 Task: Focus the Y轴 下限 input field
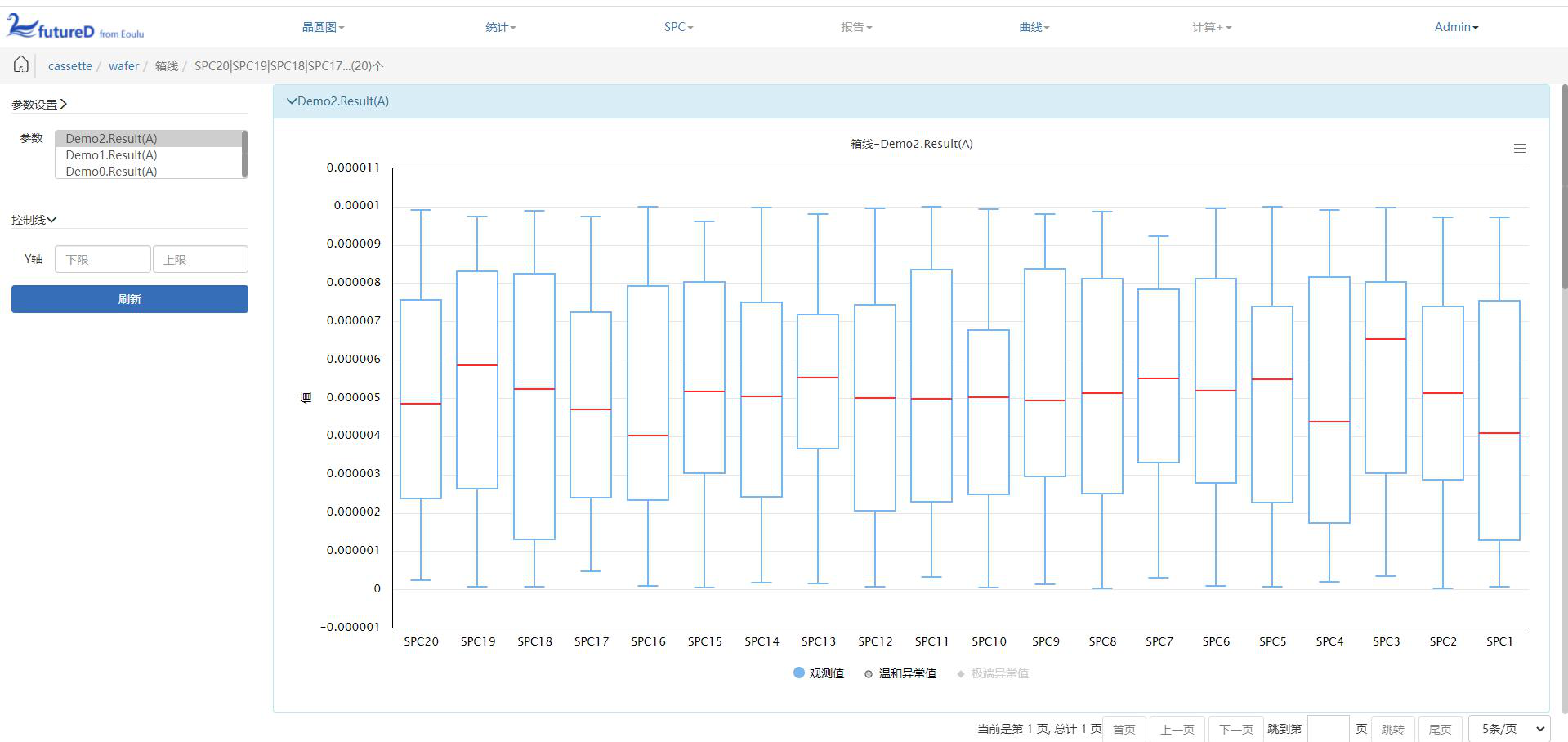pos(102,259)
